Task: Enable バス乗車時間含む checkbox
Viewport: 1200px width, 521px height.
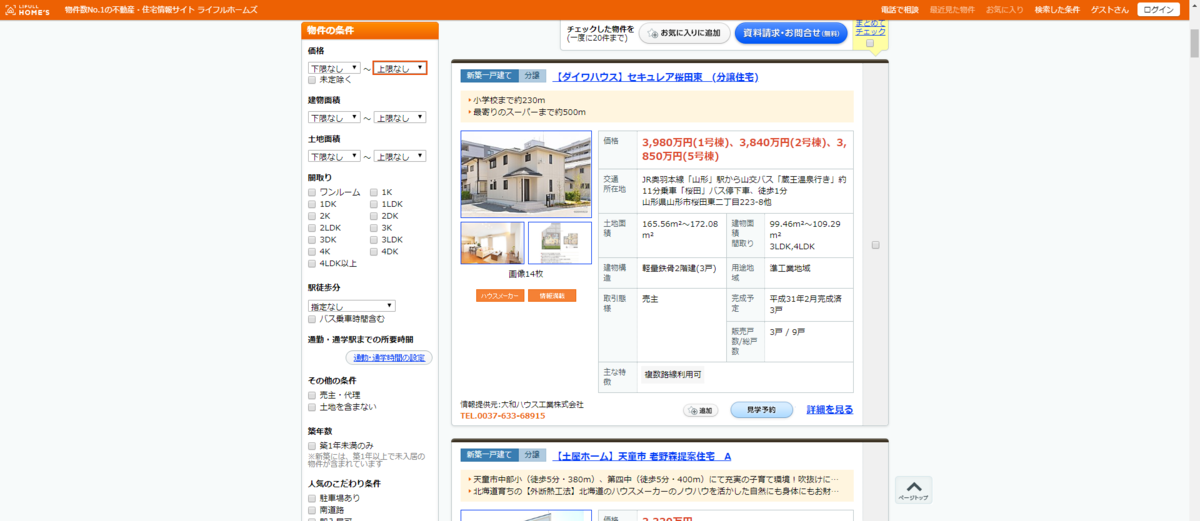Action: [x=313, y=319]
